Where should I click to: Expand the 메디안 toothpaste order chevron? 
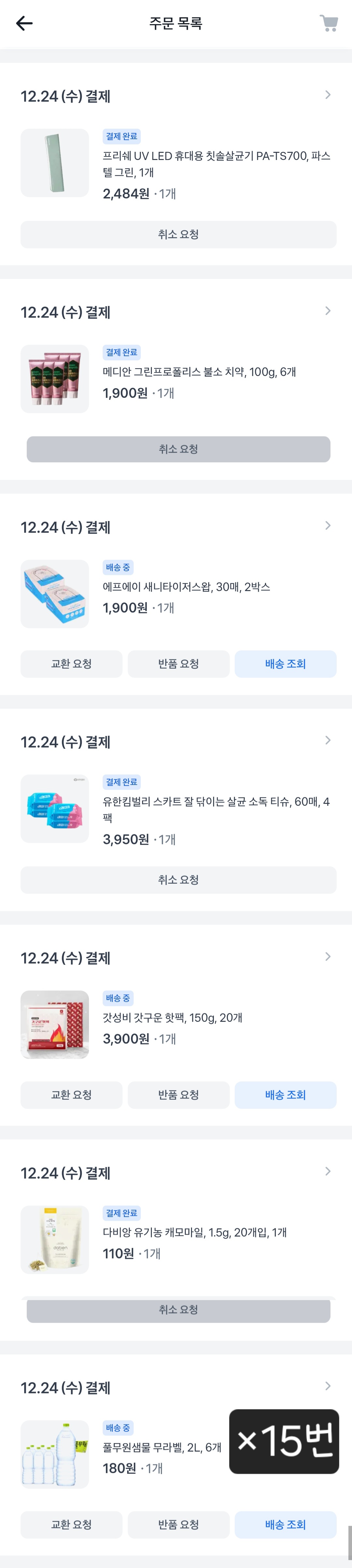point(328,311)
